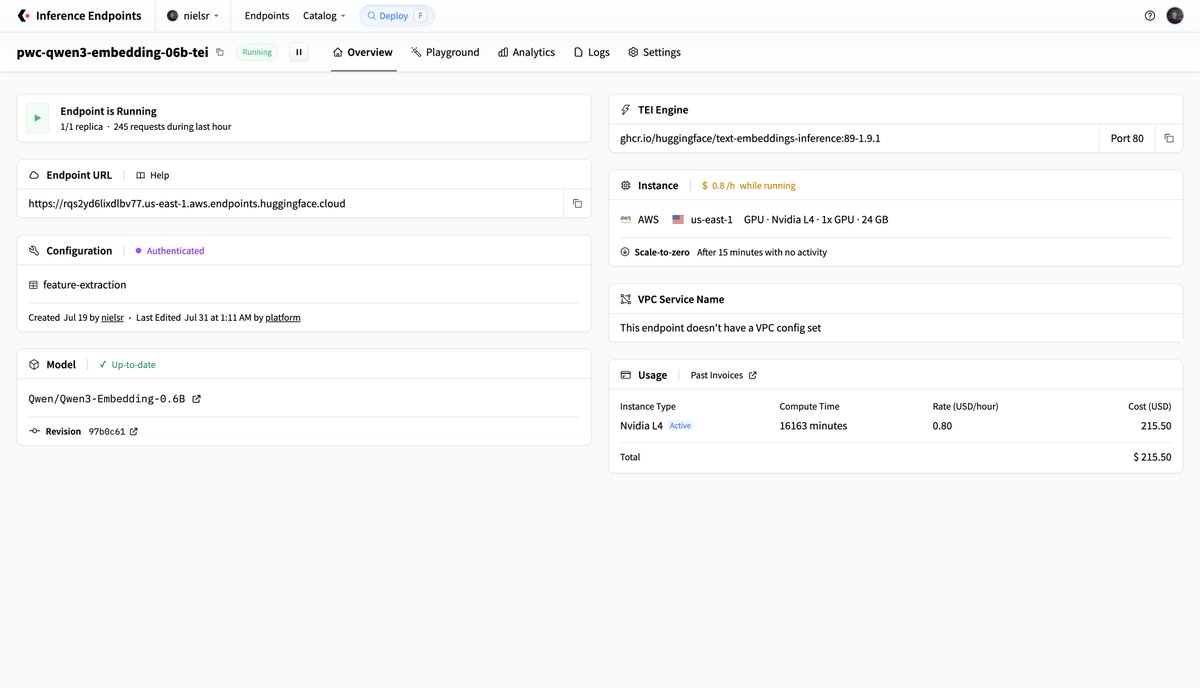Copy the endpoint URL
This screenshot has height=688, width=1200.
[577, 203]
